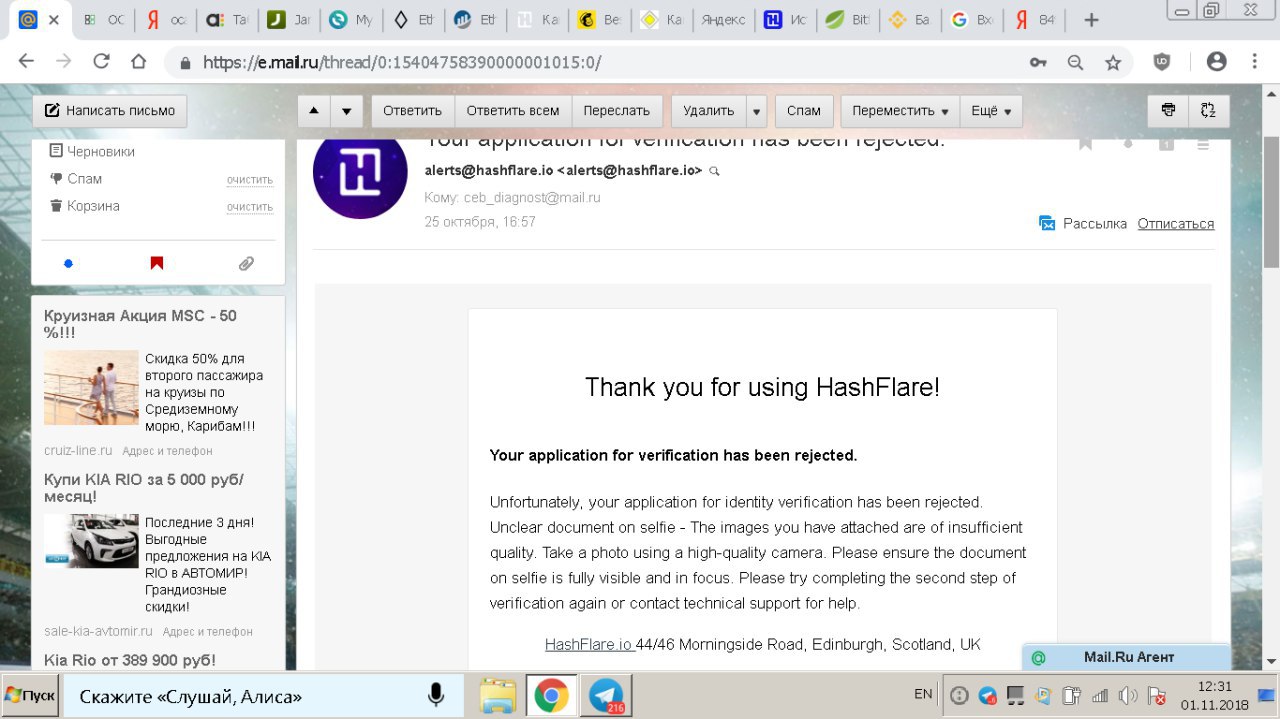Open the Черновики folder
This screenshot has width=1280, height=719.
click(x=100, y=151)
